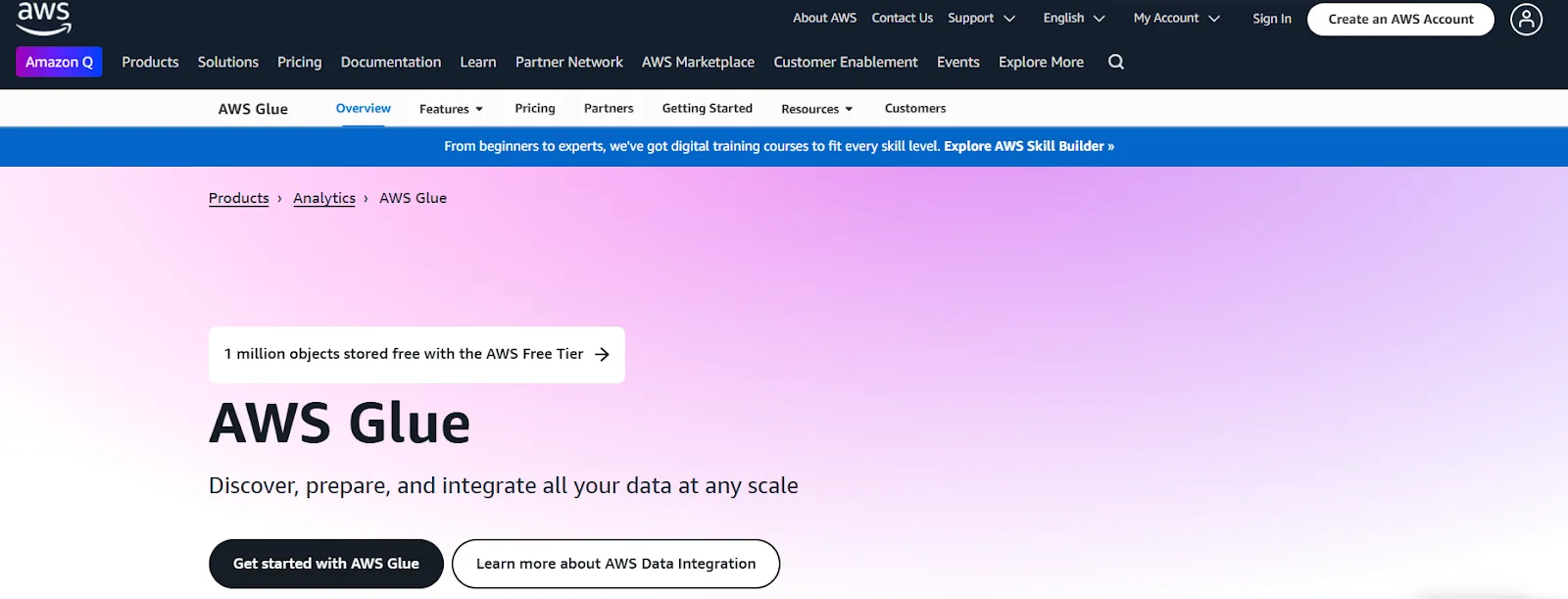1568x599 pixels.
Task: Open the Learn menu
Action: click(478, 62)
